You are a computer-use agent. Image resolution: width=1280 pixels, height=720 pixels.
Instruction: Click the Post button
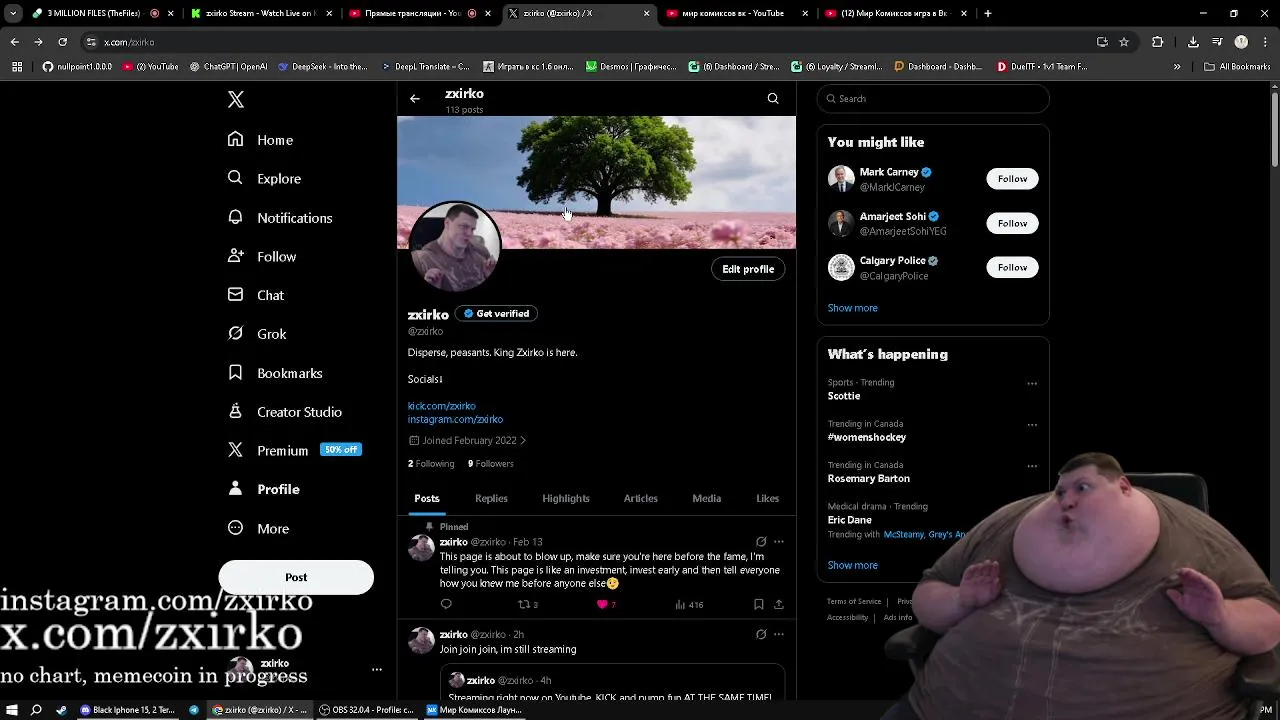[296, 577]
